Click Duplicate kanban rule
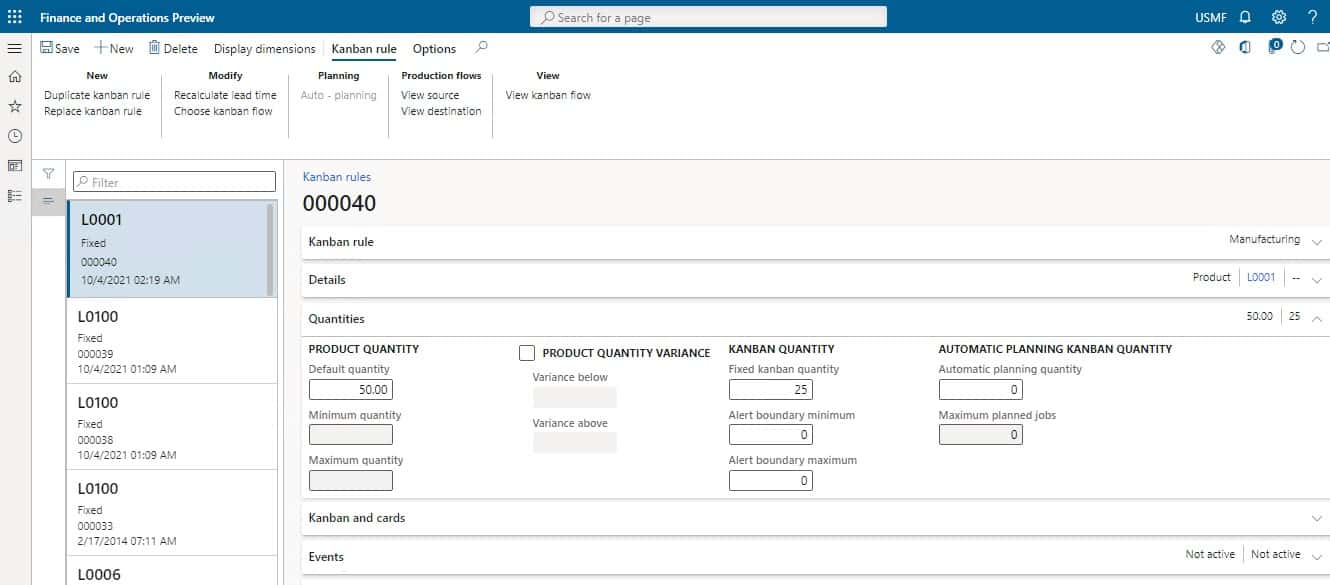The height and width of the screenshot is (585, 1330). click(97, 95)
